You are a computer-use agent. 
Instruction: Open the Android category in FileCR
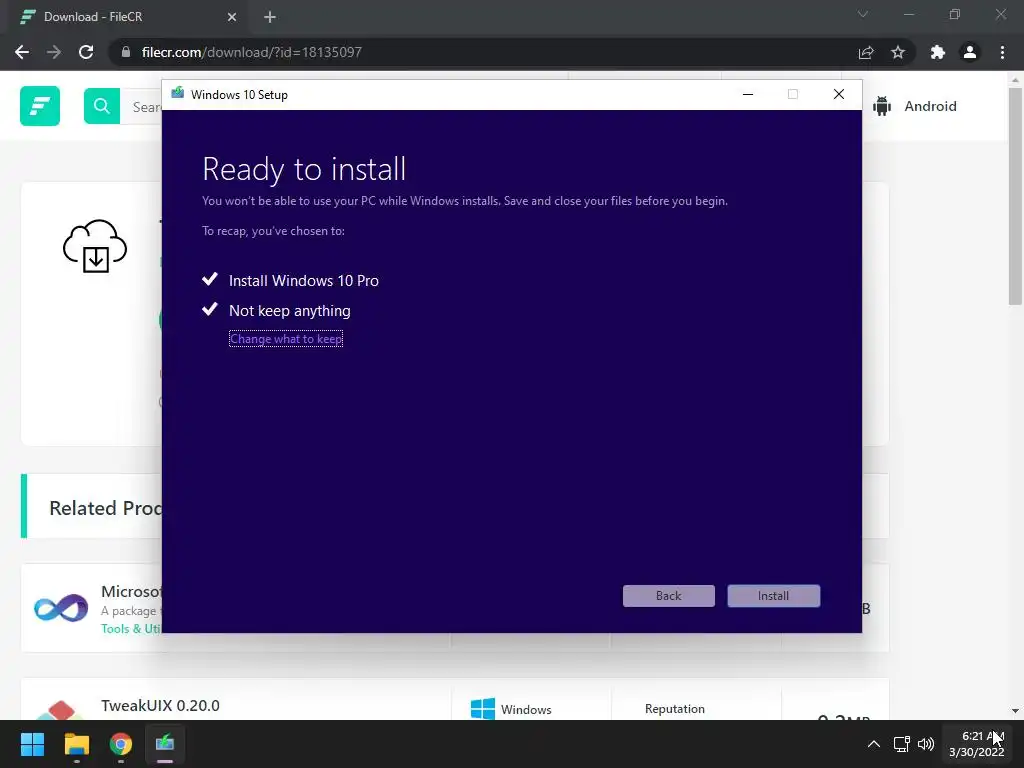(x=915, y=106)
